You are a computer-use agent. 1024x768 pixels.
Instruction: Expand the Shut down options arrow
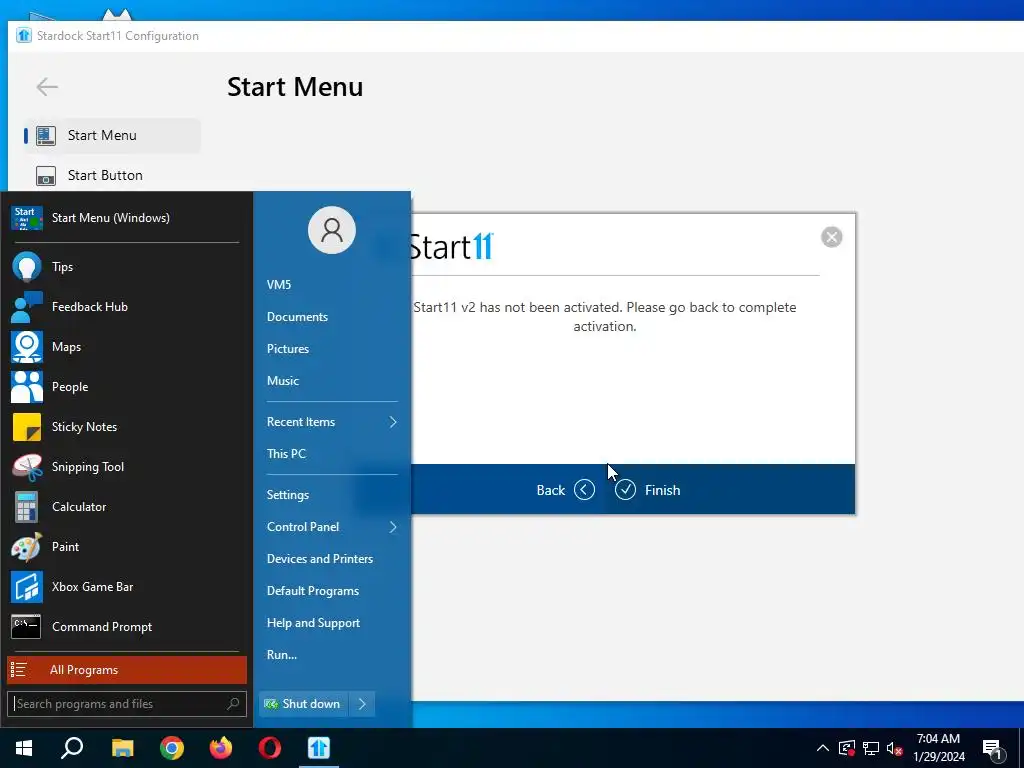point(362,704)
